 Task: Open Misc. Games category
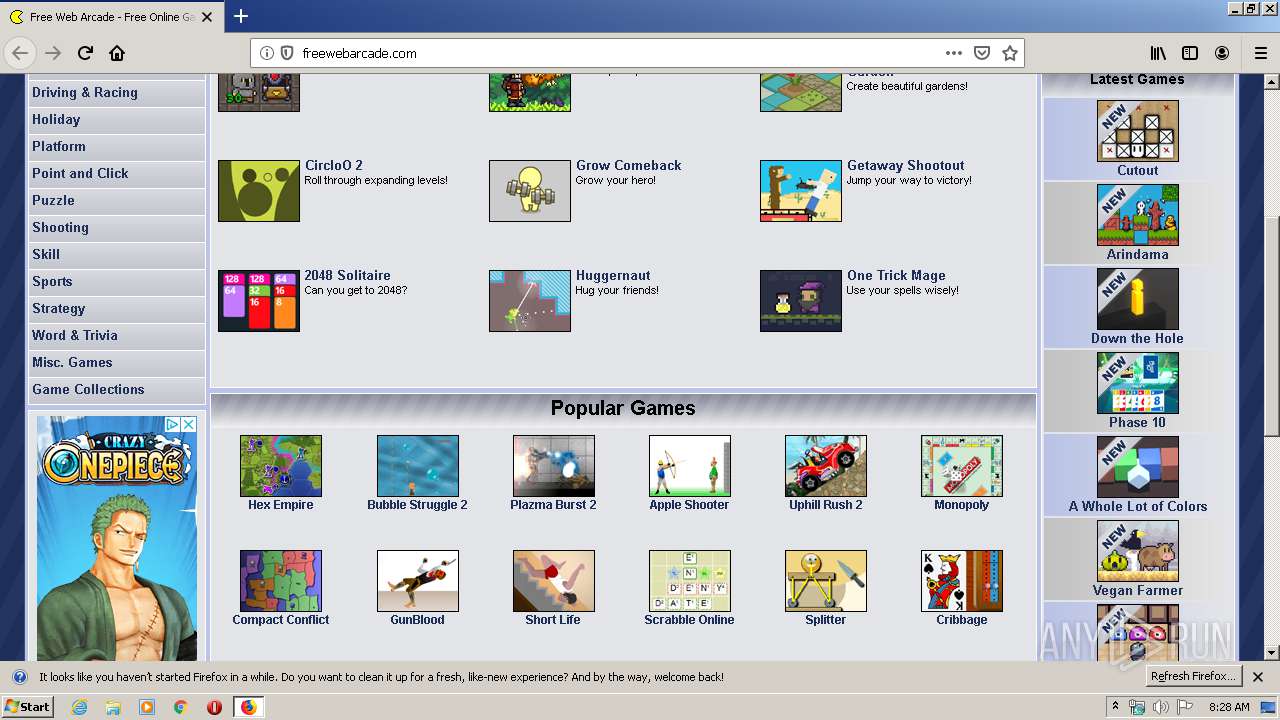point(116,363)
